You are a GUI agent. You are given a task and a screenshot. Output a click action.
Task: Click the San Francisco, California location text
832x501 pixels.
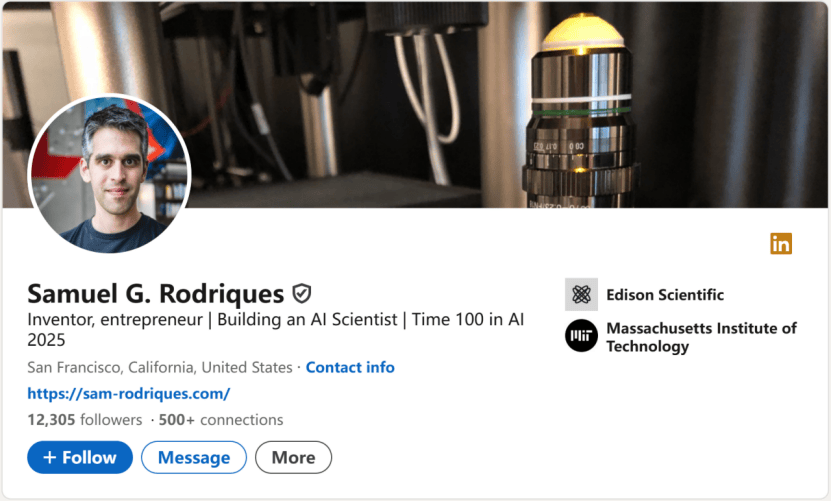point(160,367)
